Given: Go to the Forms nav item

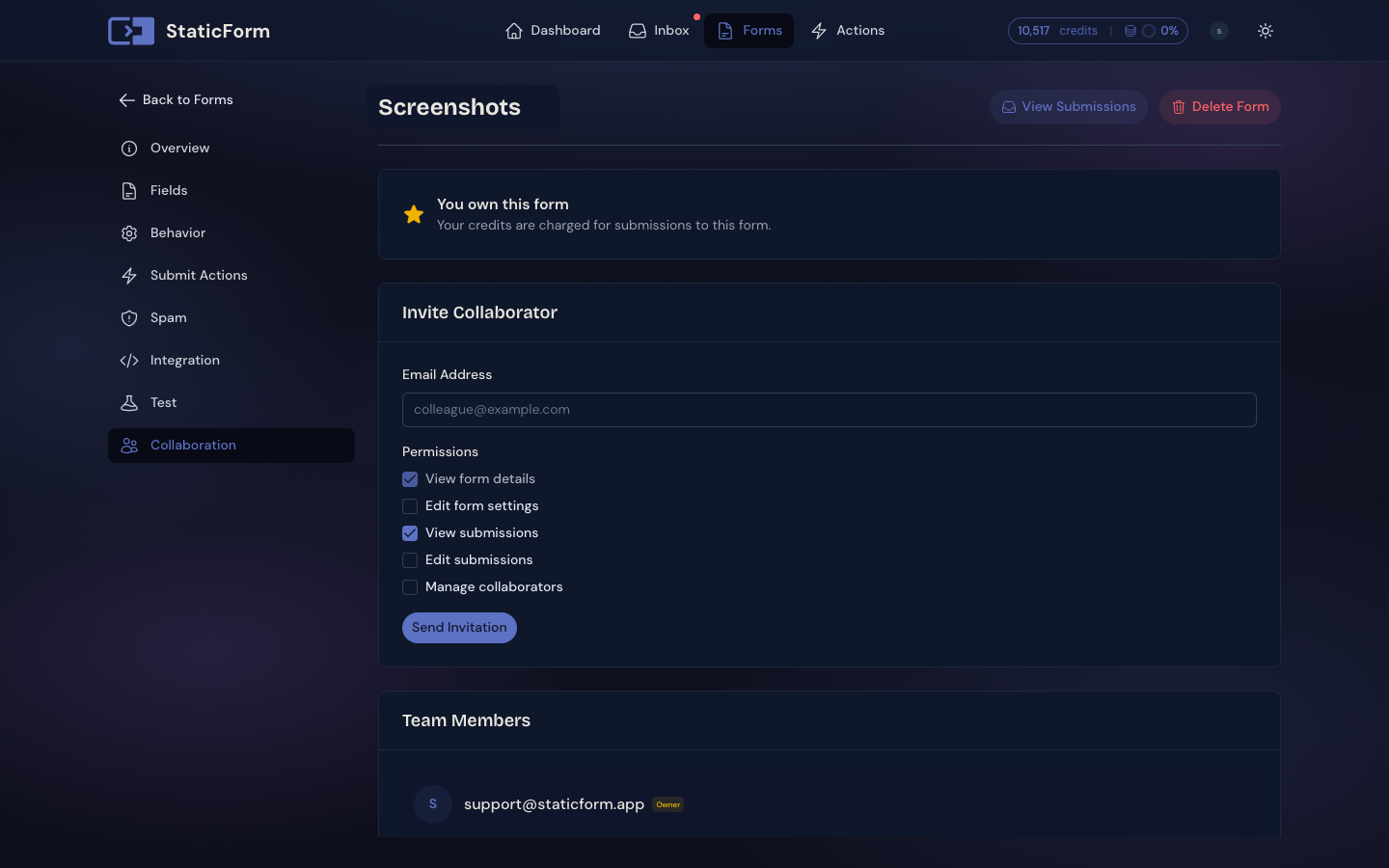Looking at the screenshot, I should pyautogui.click(x=749, y=31).
